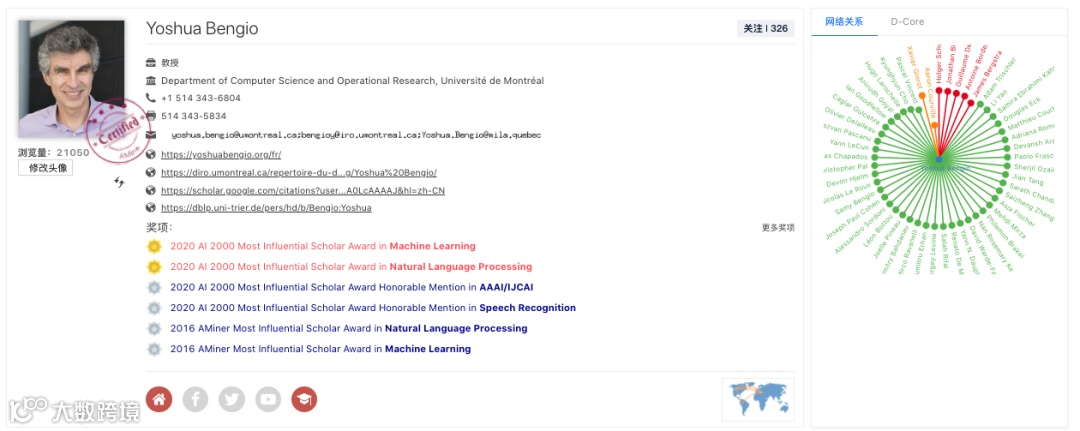1080x431 pixels.
Task: Click the small swap arrows icon under avatar
Action: point(119,182)
